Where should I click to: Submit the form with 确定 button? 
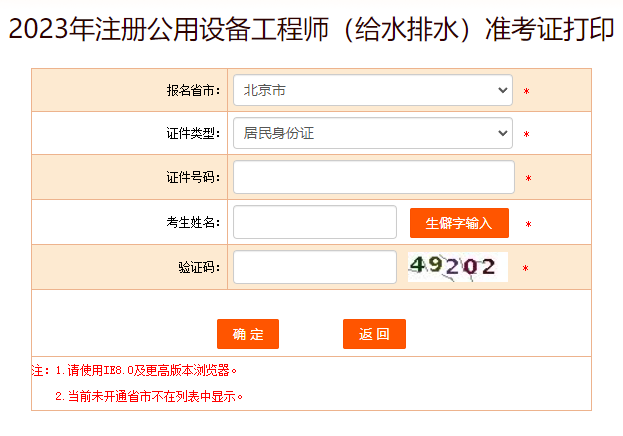(x=248, y=334)
